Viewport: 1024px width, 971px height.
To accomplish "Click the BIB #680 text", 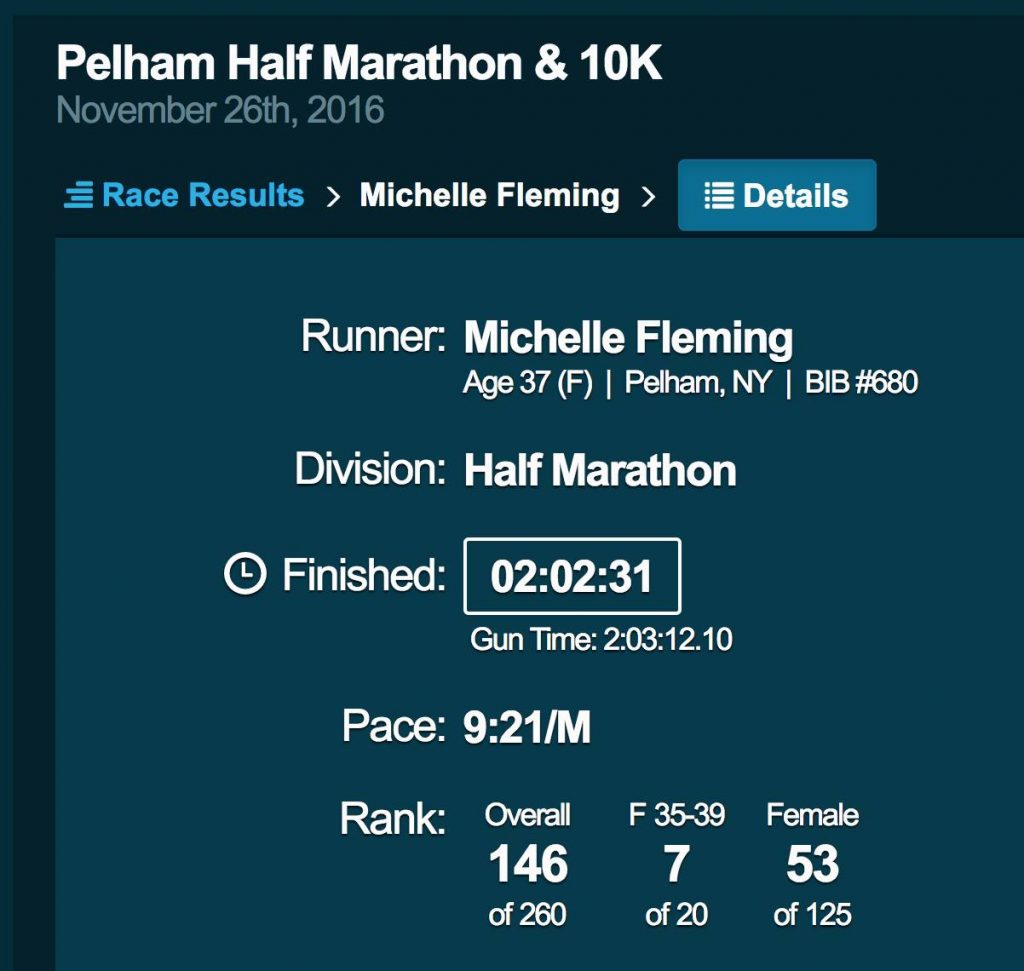I will (861, 382).
